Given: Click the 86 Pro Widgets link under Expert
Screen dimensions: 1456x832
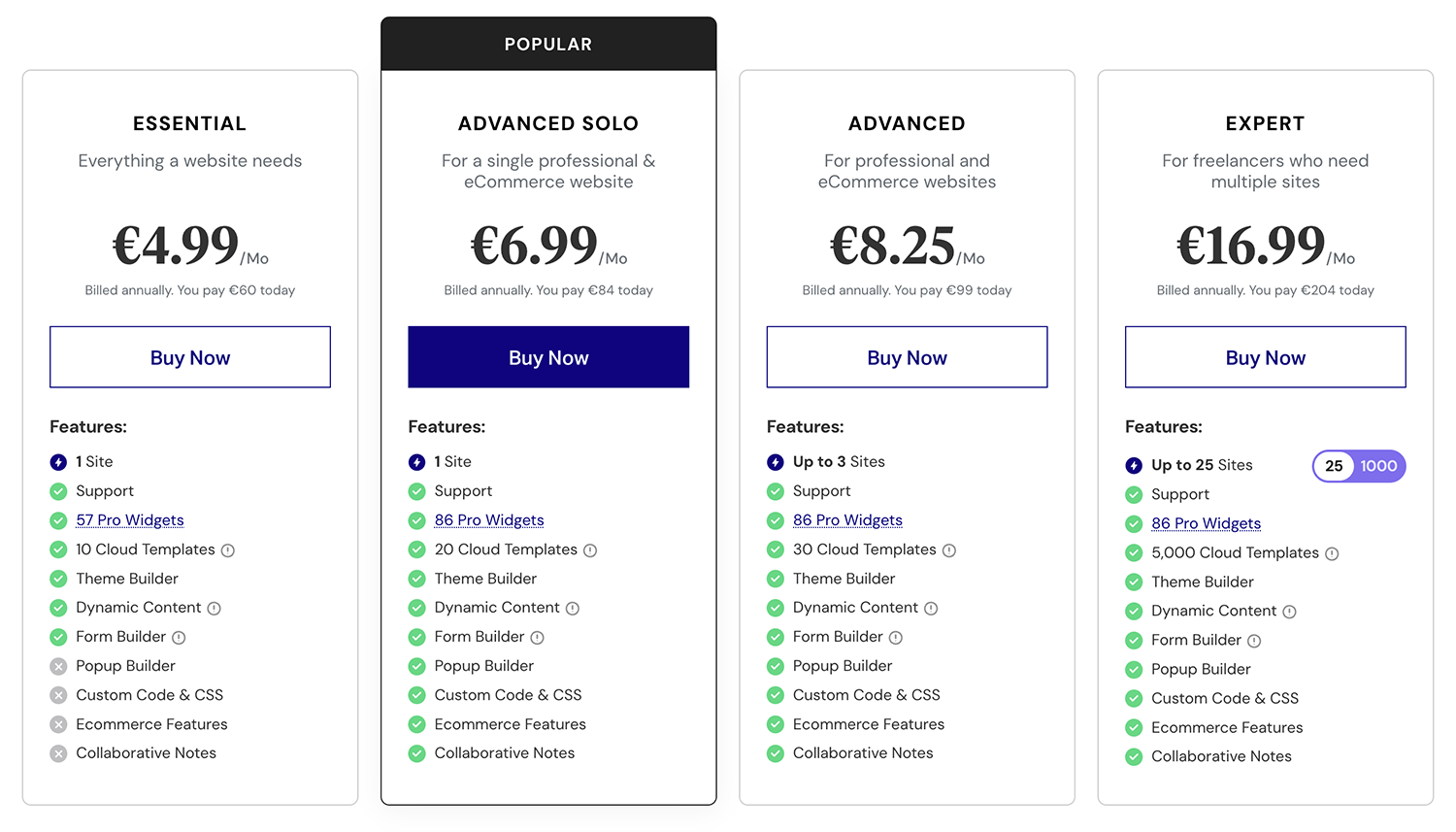Looking at the screenshot, I should [x=1206, y=523].
